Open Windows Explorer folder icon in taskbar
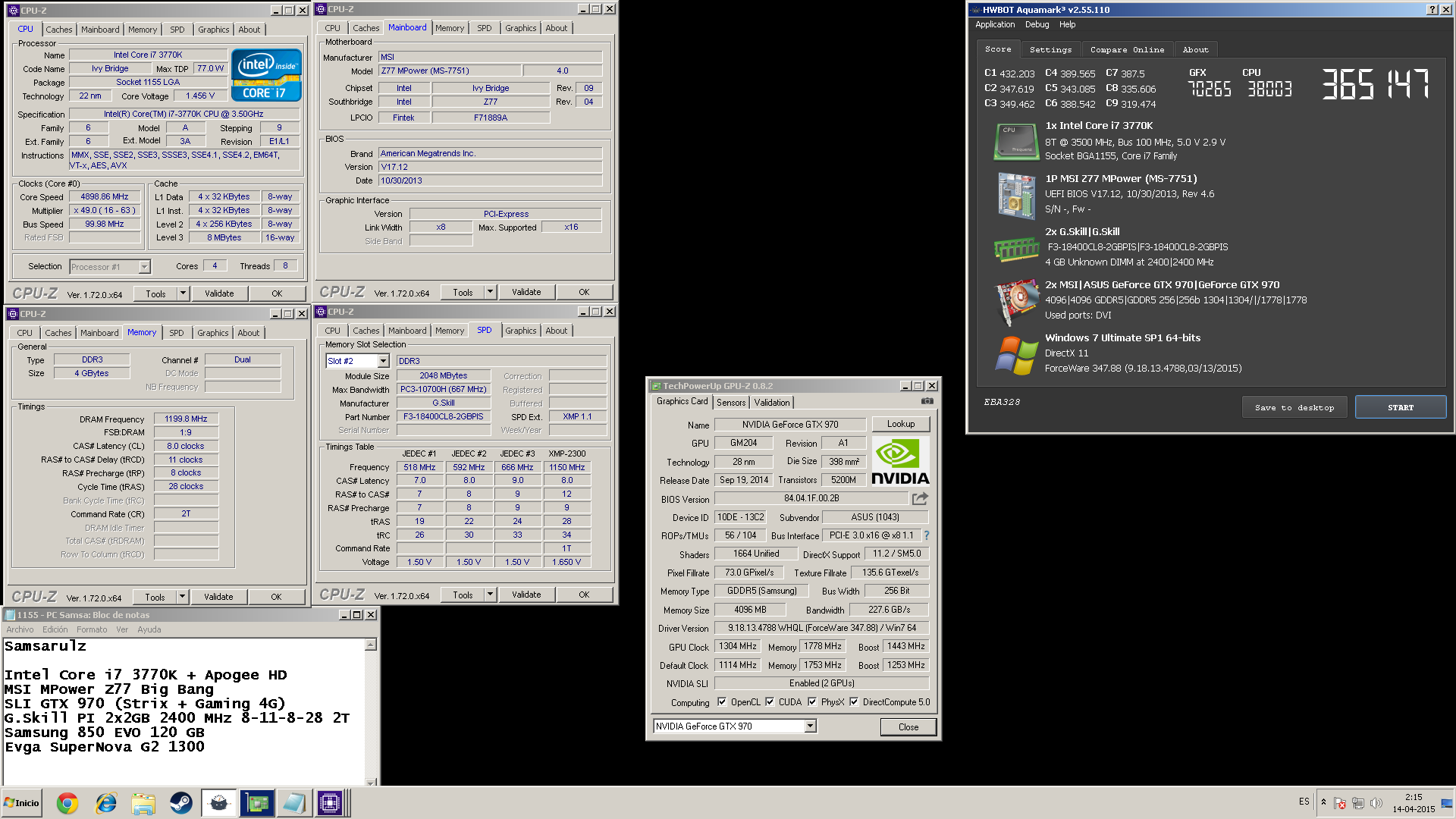Image resolution: width=1456 pixels, height=819 pixels. click(x=143, y=803)
